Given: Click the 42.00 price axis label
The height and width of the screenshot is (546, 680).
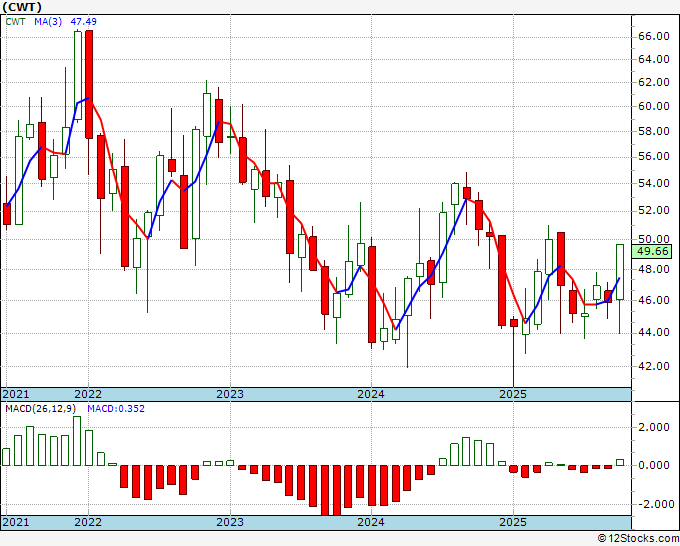Looking at the screenshot, I should (654, 366).
